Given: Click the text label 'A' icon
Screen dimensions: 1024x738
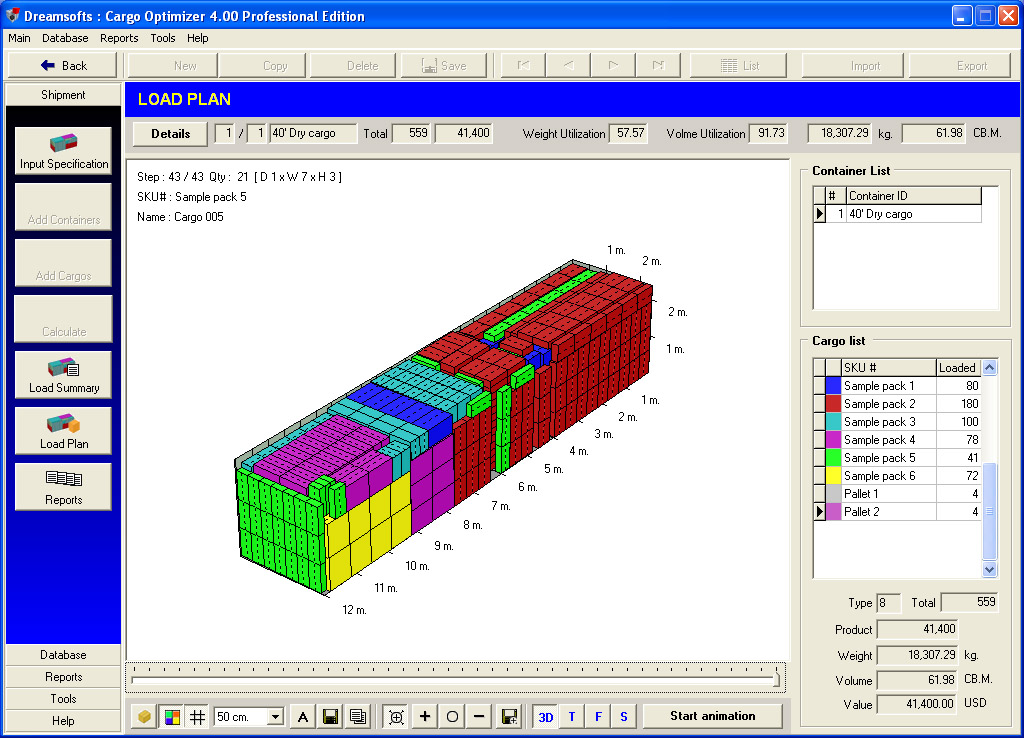Looking at the screenshot, I should pos(303,716).
